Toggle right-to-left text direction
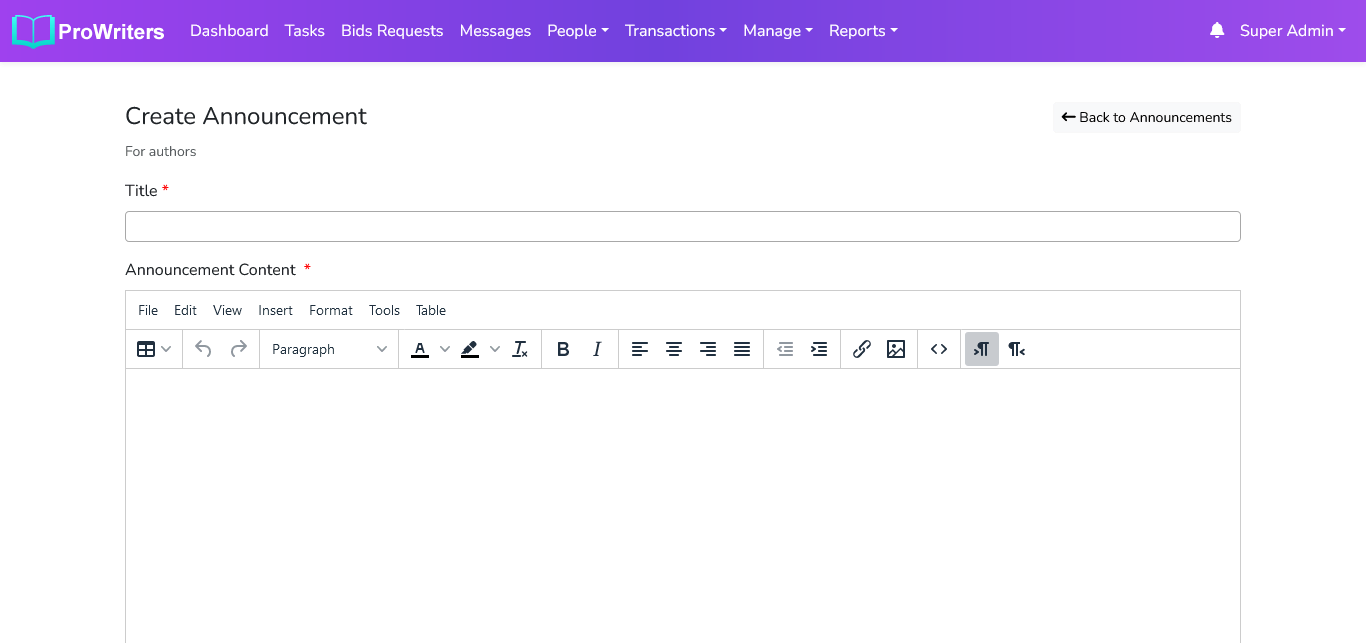 [x=1016, y=349]
